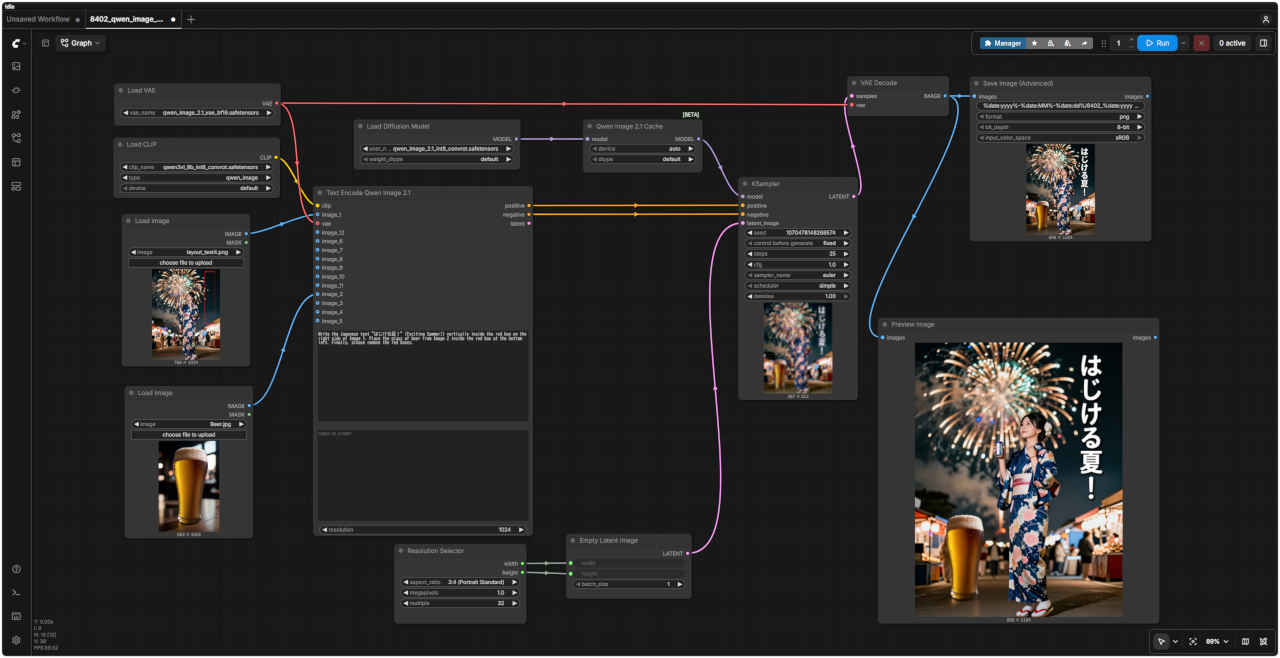Open the format dropdown in Save Image

(1061, 116)
